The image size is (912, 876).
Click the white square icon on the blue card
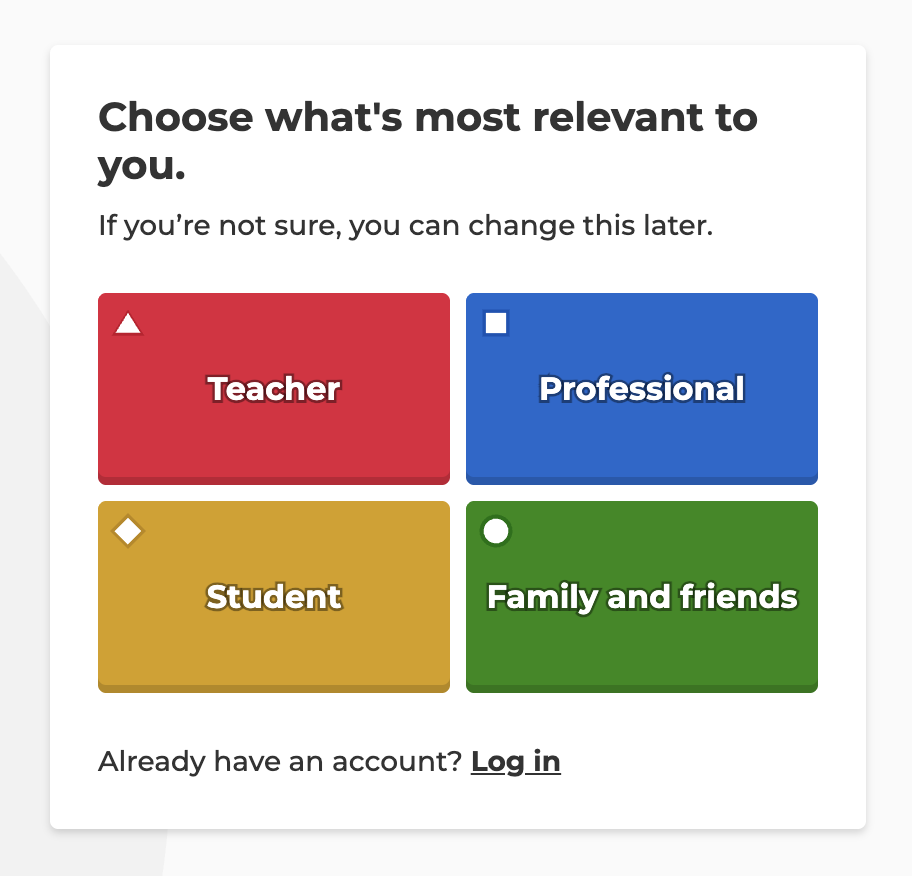coord(496,323)
